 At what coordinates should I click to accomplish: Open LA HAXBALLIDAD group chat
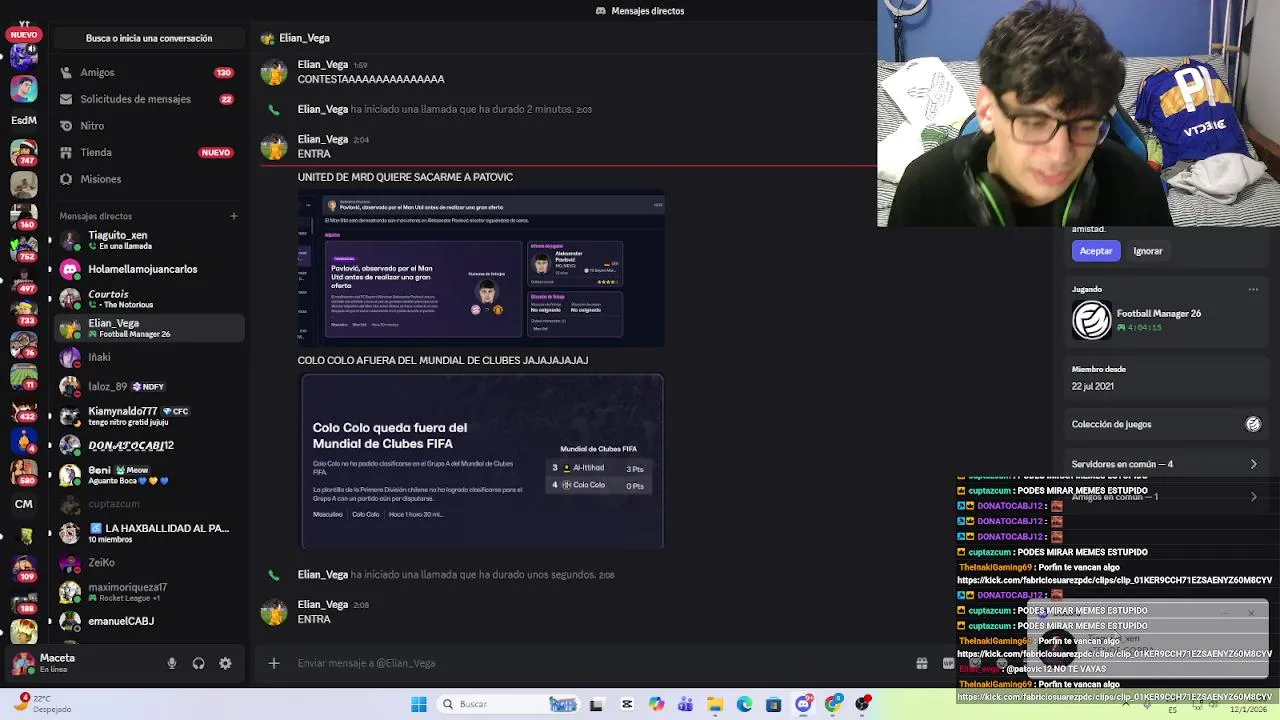tap(148, 533)
